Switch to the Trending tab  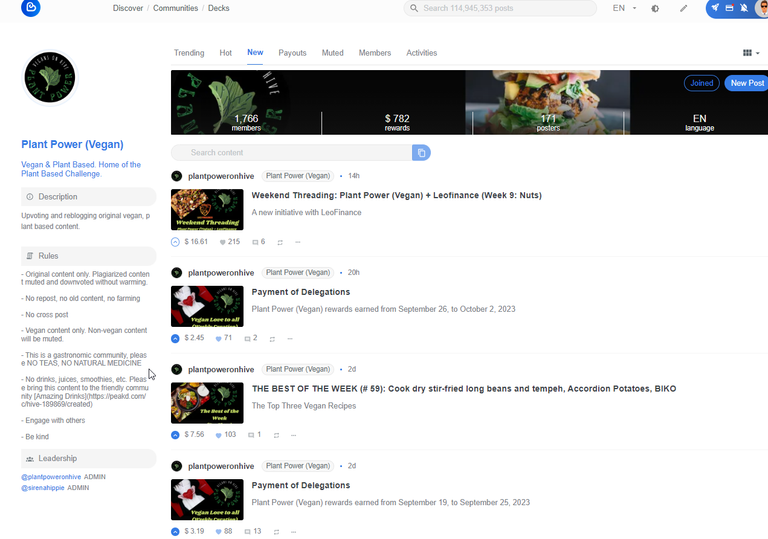(x=189, y=53)
